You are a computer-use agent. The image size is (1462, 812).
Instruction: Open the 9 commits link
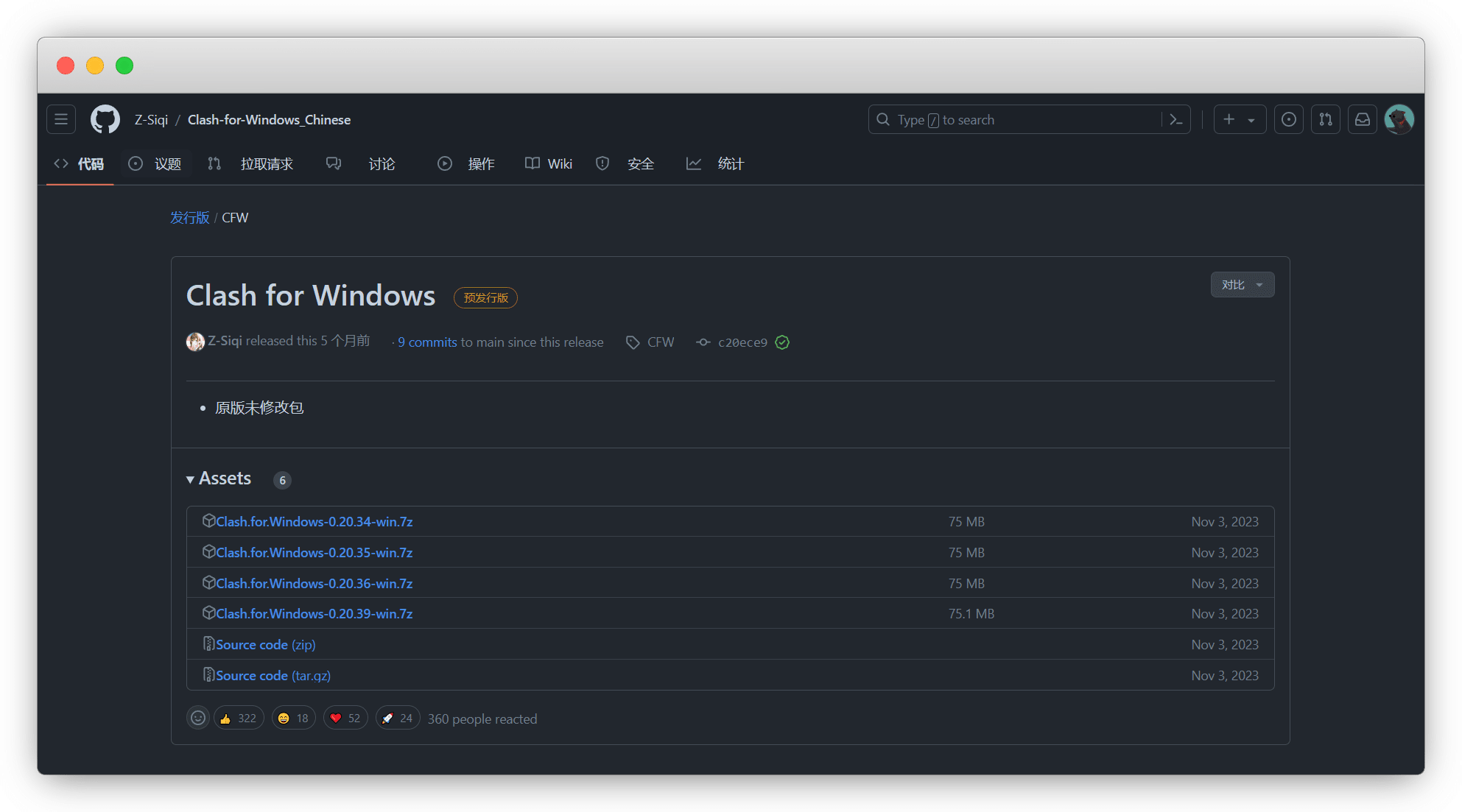427,342
